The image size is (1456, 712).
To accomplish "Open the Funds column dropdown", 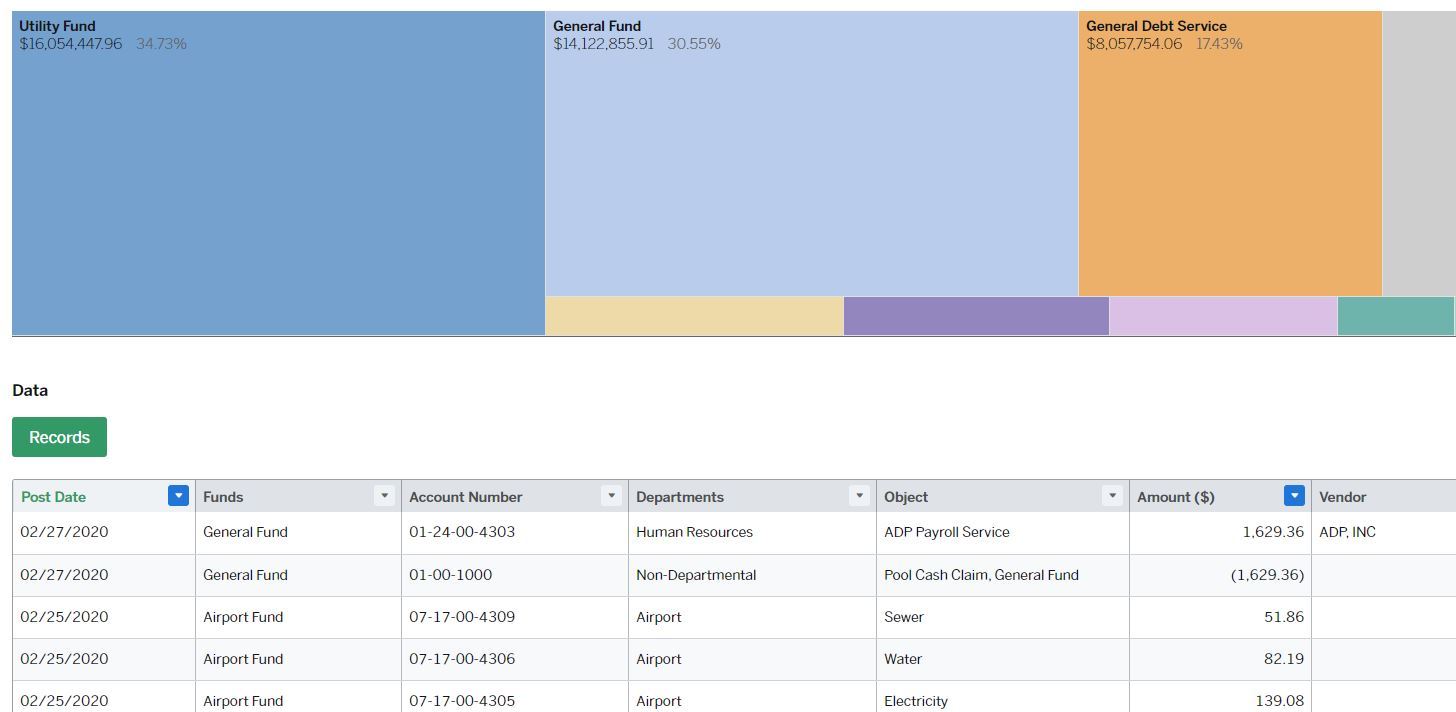I will coord(384,494).
